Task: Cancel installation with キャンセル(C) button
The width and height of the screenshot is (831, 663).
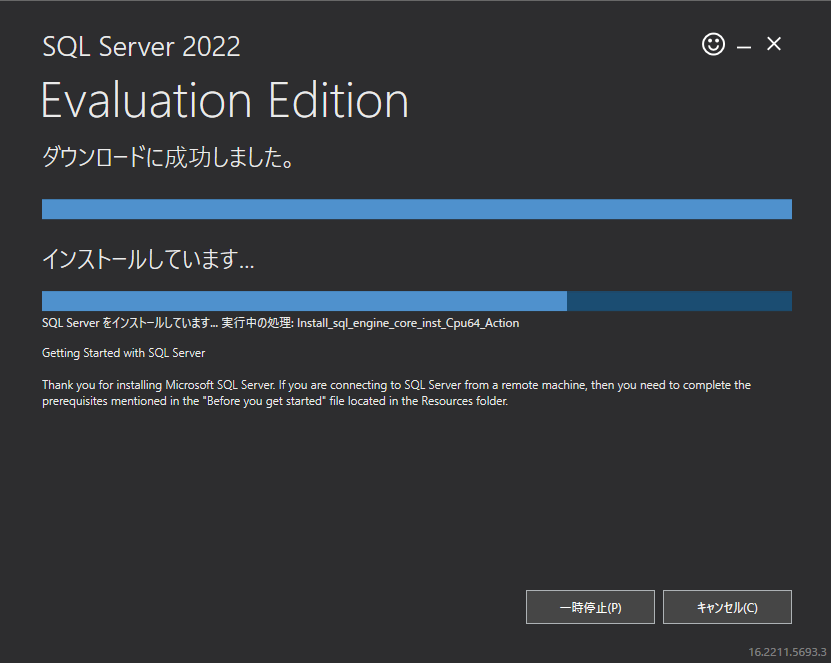Action: coord(727,607)
